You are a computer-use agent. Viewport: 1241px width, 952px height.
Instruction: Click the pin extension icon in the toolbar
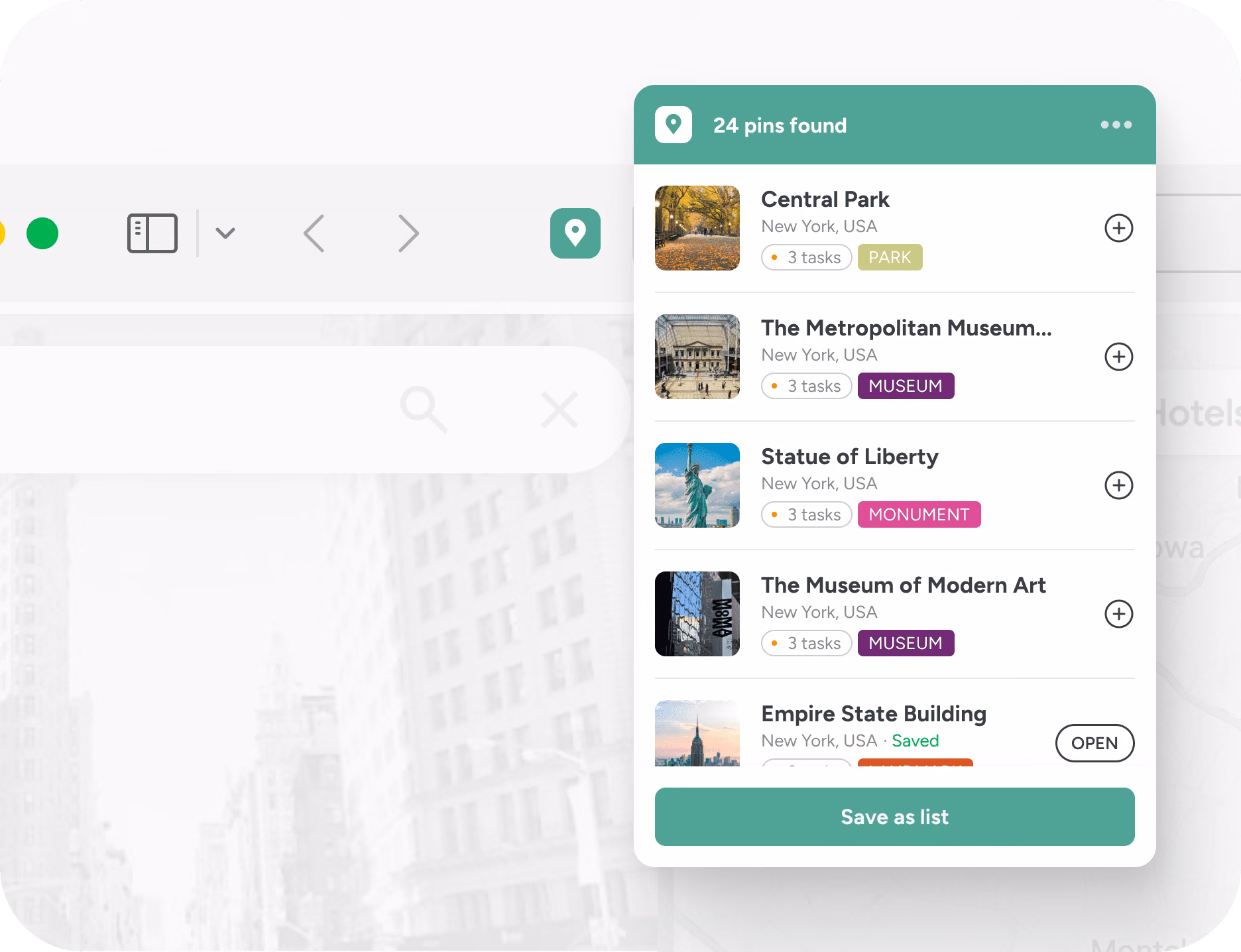tap(575, 233)
